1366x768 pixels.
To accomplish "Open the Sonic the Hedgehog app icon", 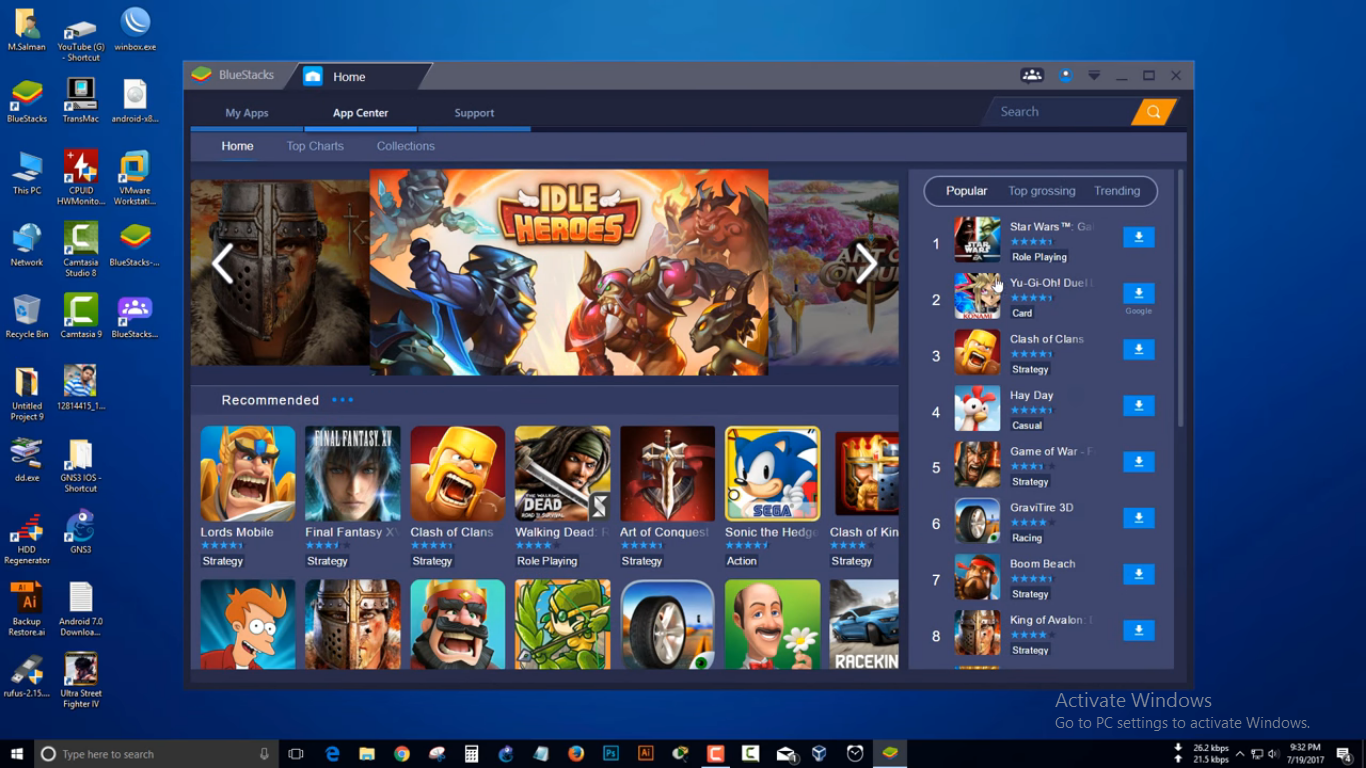I will click(x=773, y=473).
